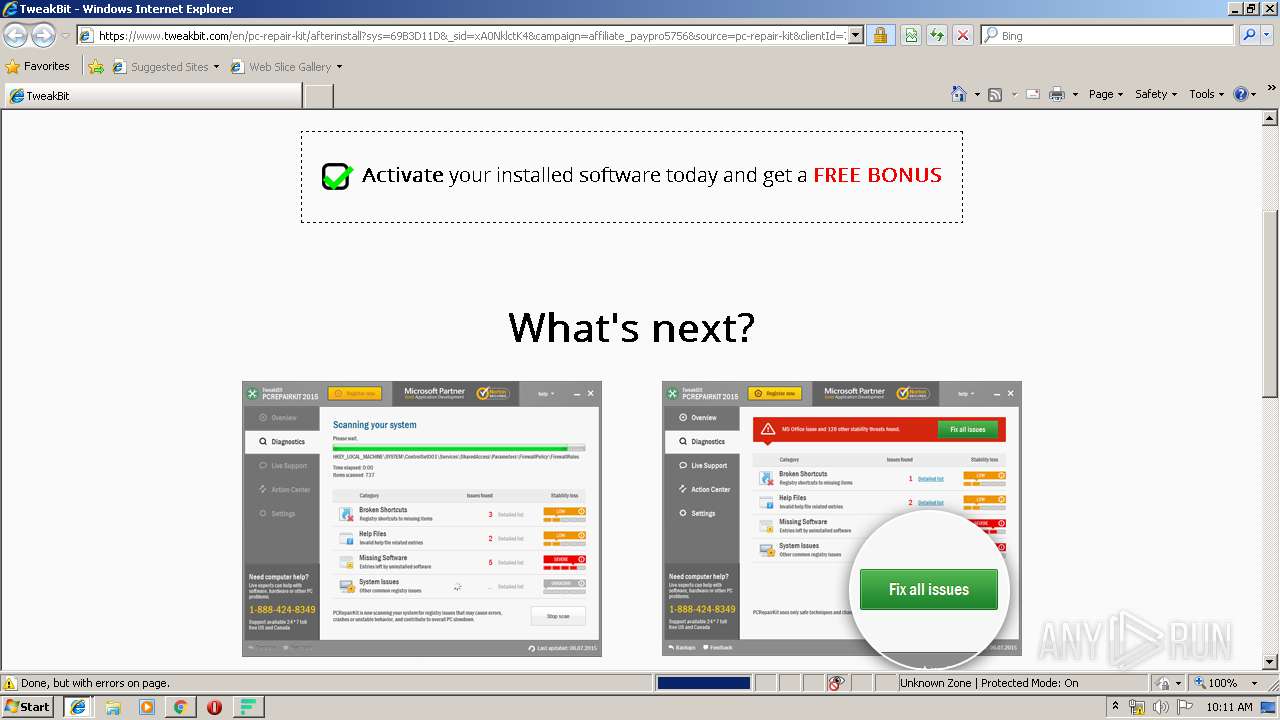Screen dimensions: 1280x720
Task: Click the Fix all issues button
Action: tap(928, 589)
